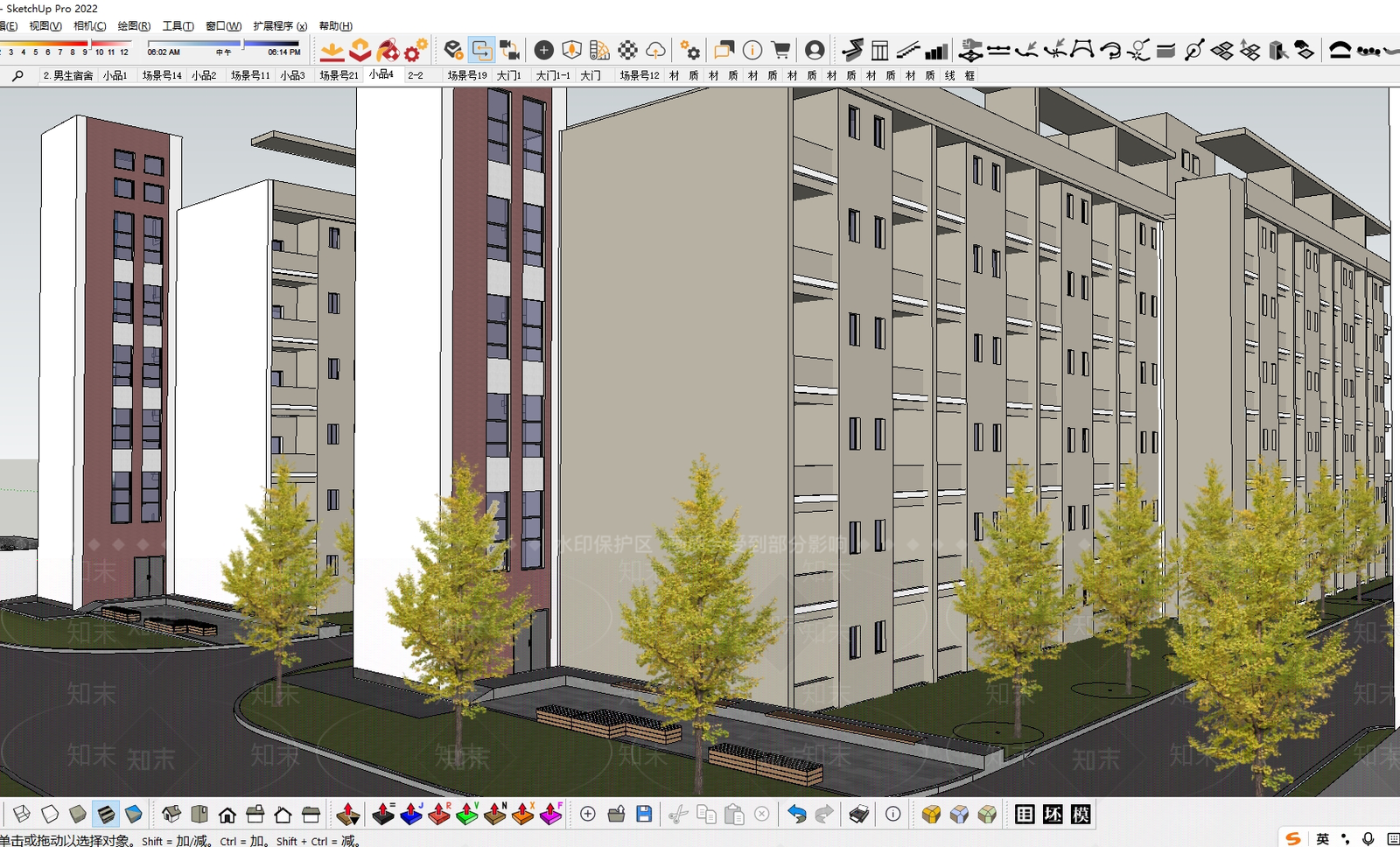This screenshot has height=847, width=1400.
Task: Click the Open file folder icon
Action: 616,815
